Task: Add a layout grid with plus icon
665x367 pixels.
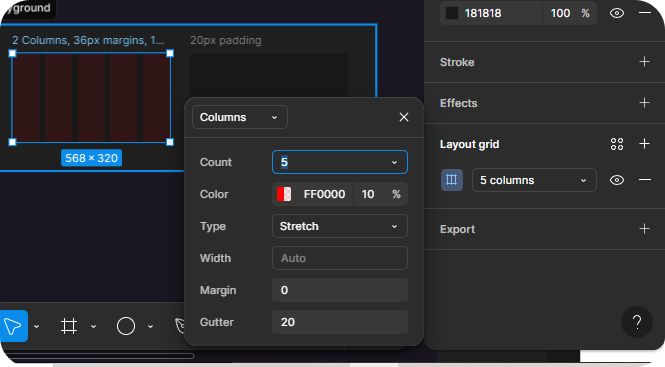Action: (644, 144)
